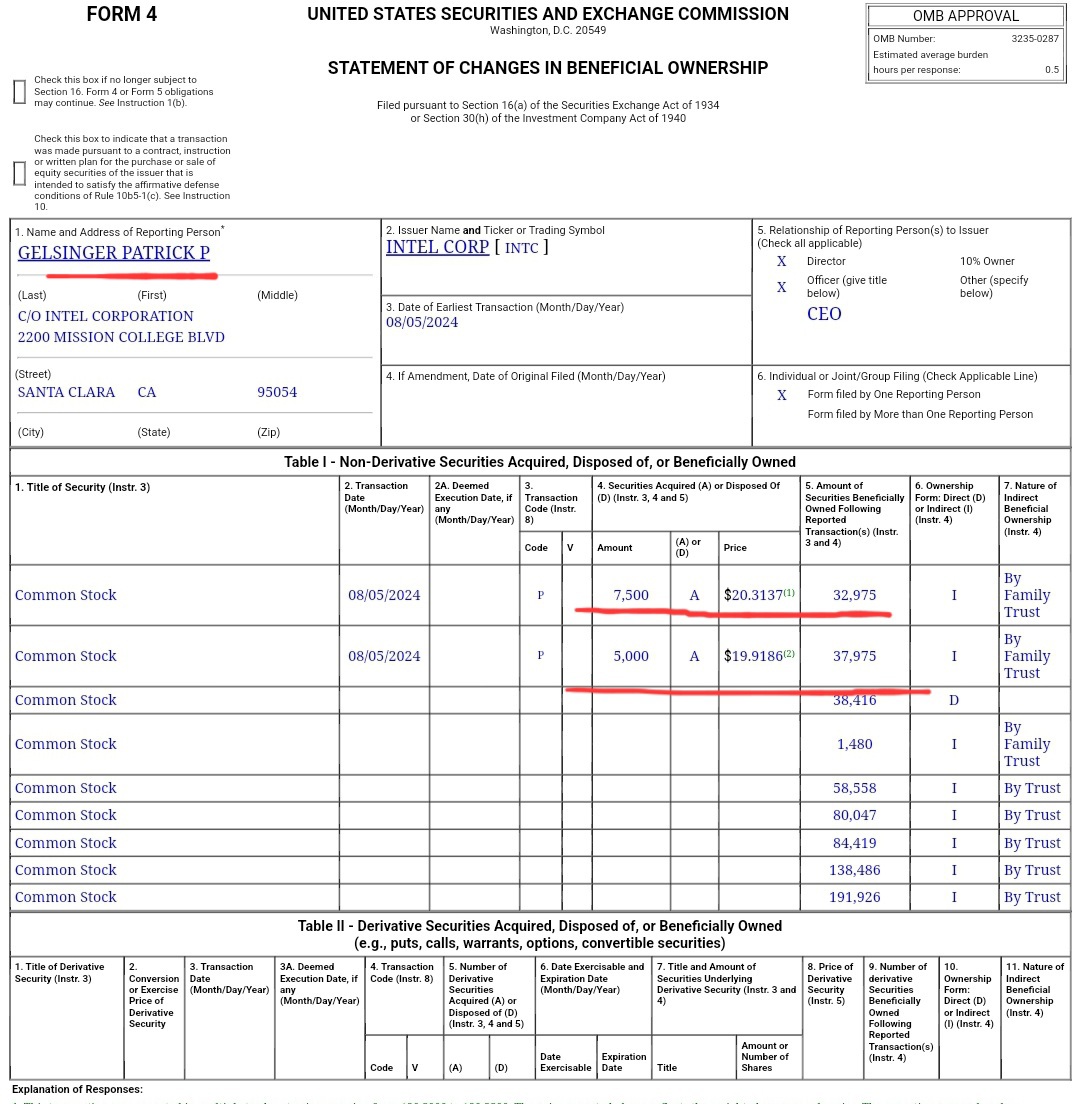This screenshot has height=1104, width=1080.
Task: Click the OMB Number 3235-0287 value
Action: (x=1035, y=39)
